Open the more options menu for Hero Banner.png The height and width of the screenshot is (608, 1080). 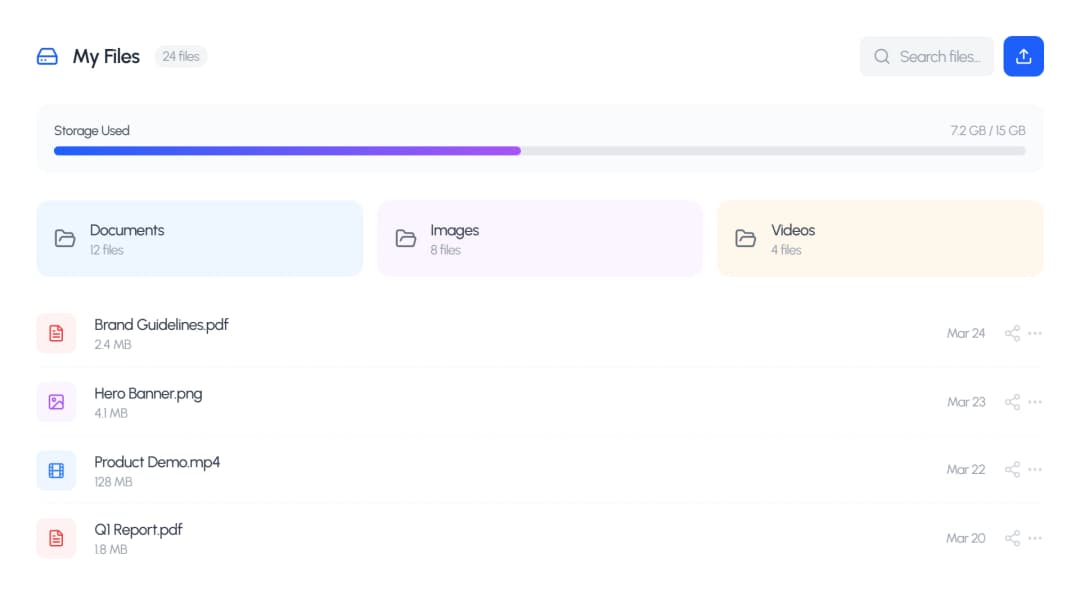tap(1035, 401)
